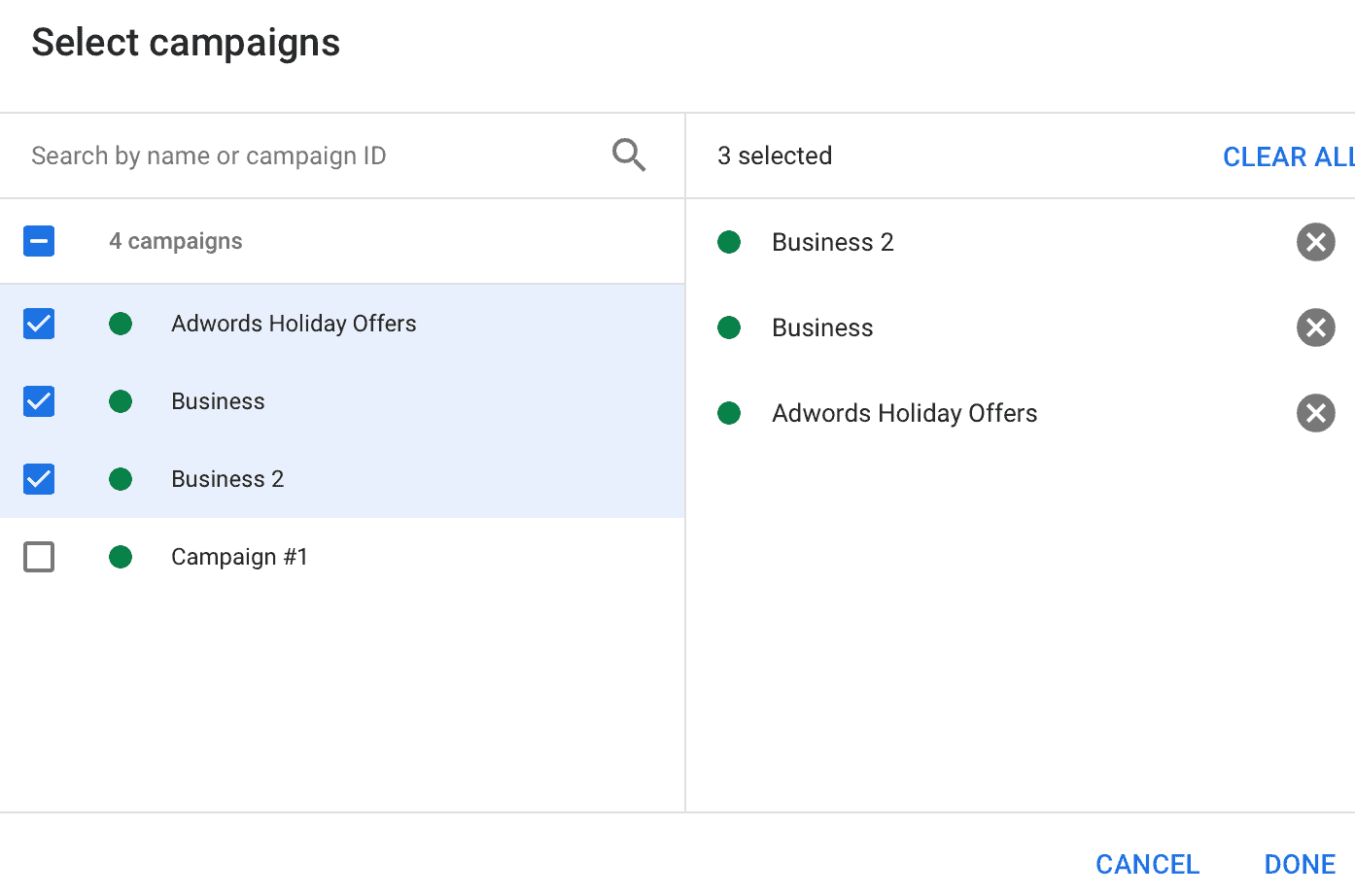Click the Business 2 label in the left list
The height and width of the screenshot is (896, 1355).
227,479
